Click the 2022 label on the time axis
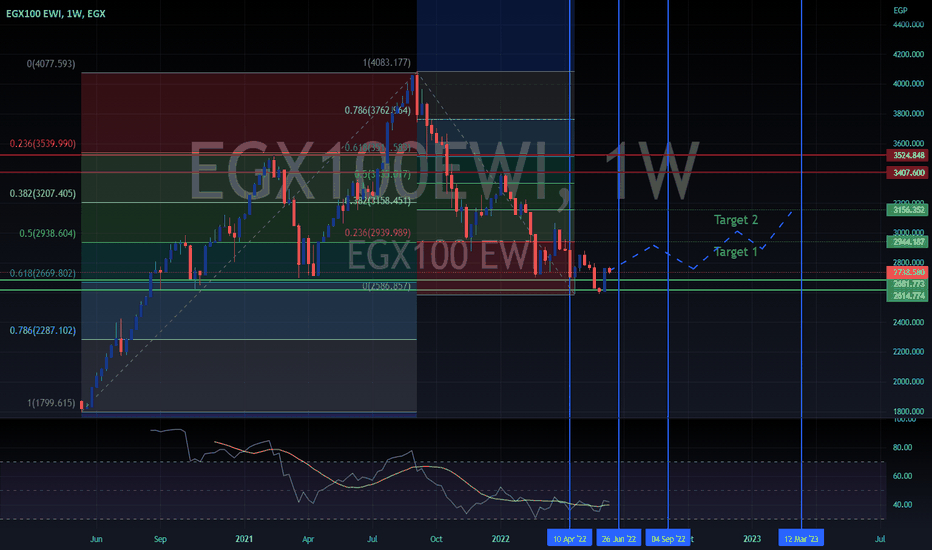Screen dimensions: 932x550 tap(500, 539)
